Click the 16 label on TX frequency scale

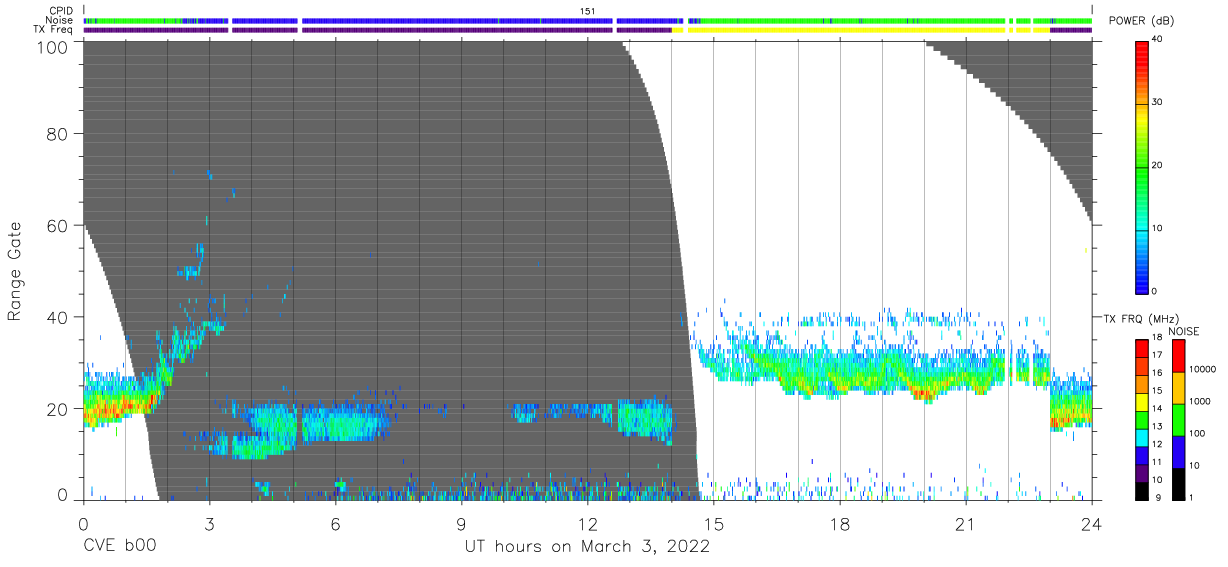(x=1159, y=374)
